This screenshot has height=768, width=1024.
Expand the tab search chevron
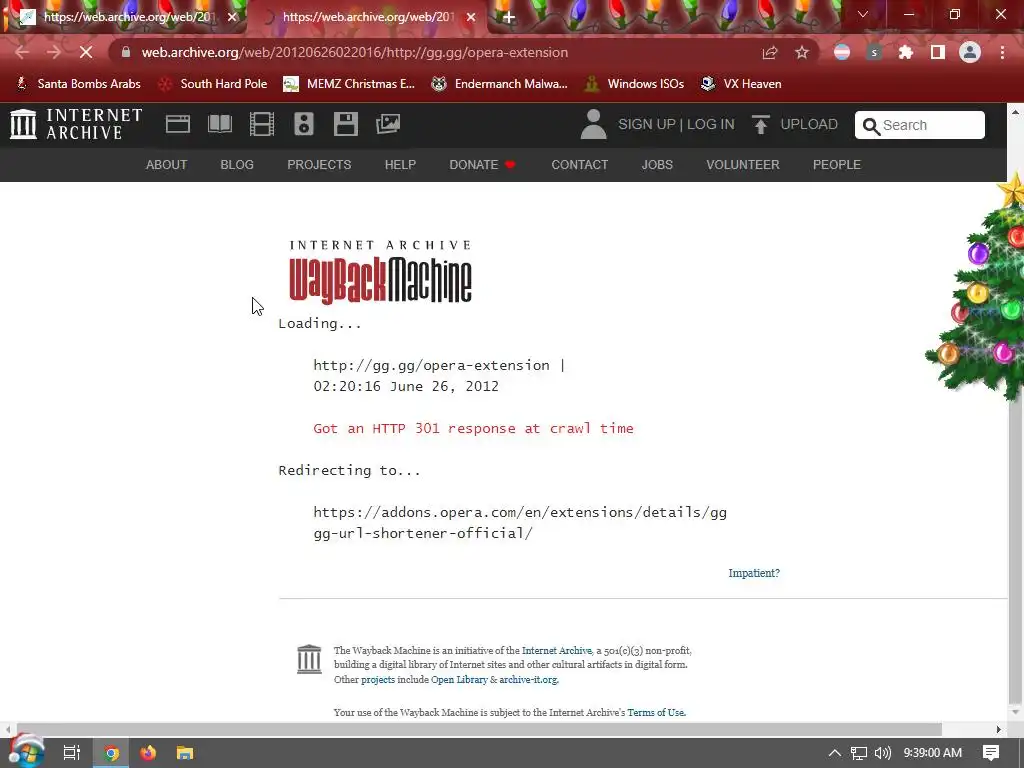click(x=863, y=14)
